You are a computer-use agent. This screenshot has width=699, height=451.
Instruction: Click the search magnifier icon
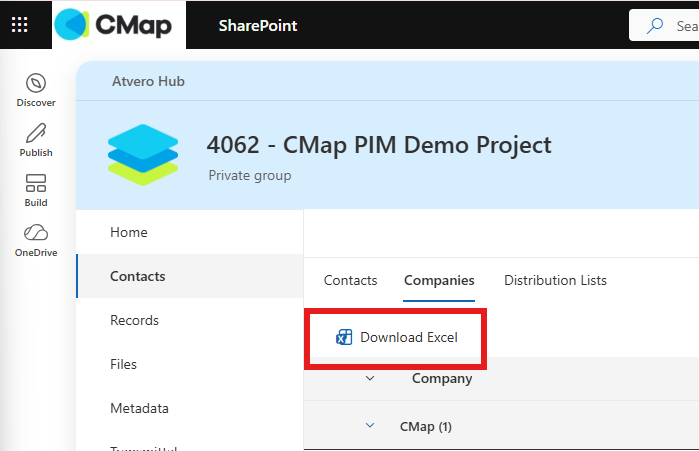[x=654, y=25]
